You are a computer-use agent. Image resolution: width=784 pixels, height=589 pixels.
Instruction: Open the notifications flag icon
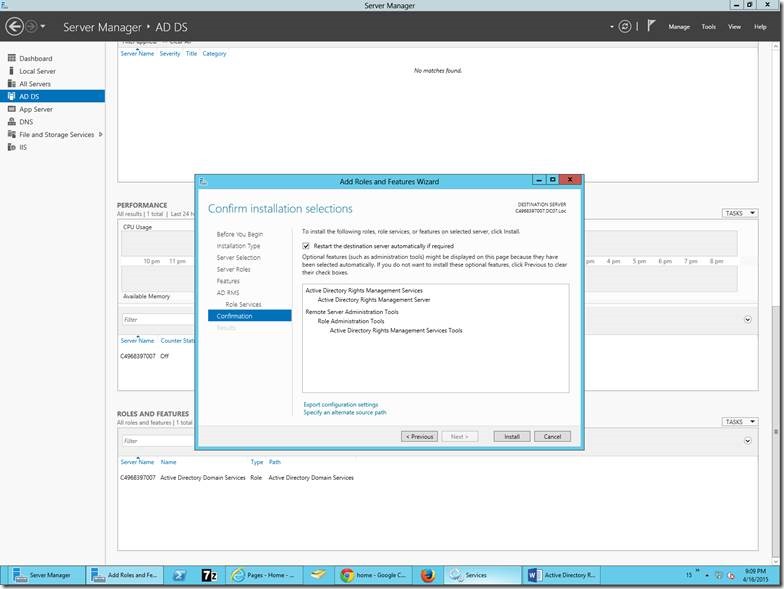coord(650,26)
